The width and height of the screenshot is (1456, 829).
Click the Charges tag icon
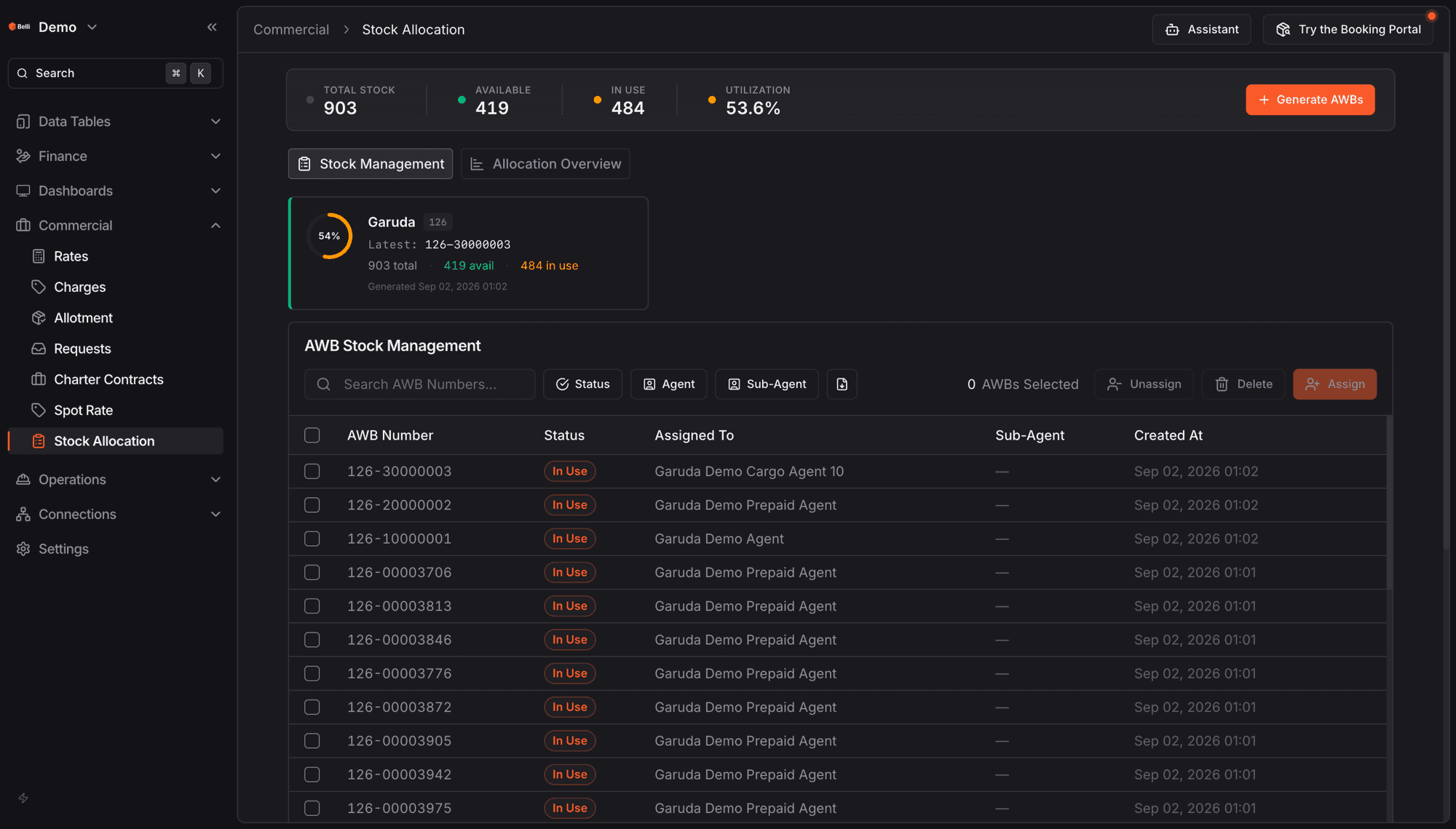tap(39, 287)
